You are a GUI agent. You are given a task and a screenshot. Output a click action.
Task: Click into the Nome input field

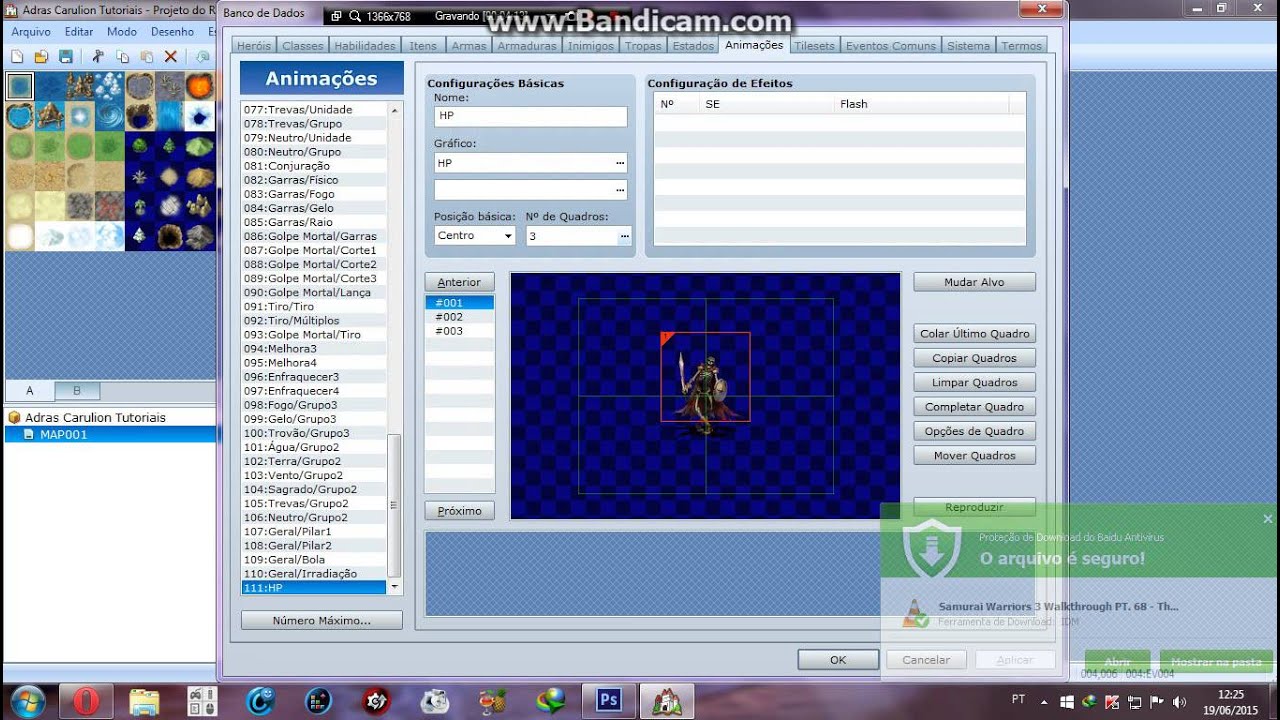point(530,116)
